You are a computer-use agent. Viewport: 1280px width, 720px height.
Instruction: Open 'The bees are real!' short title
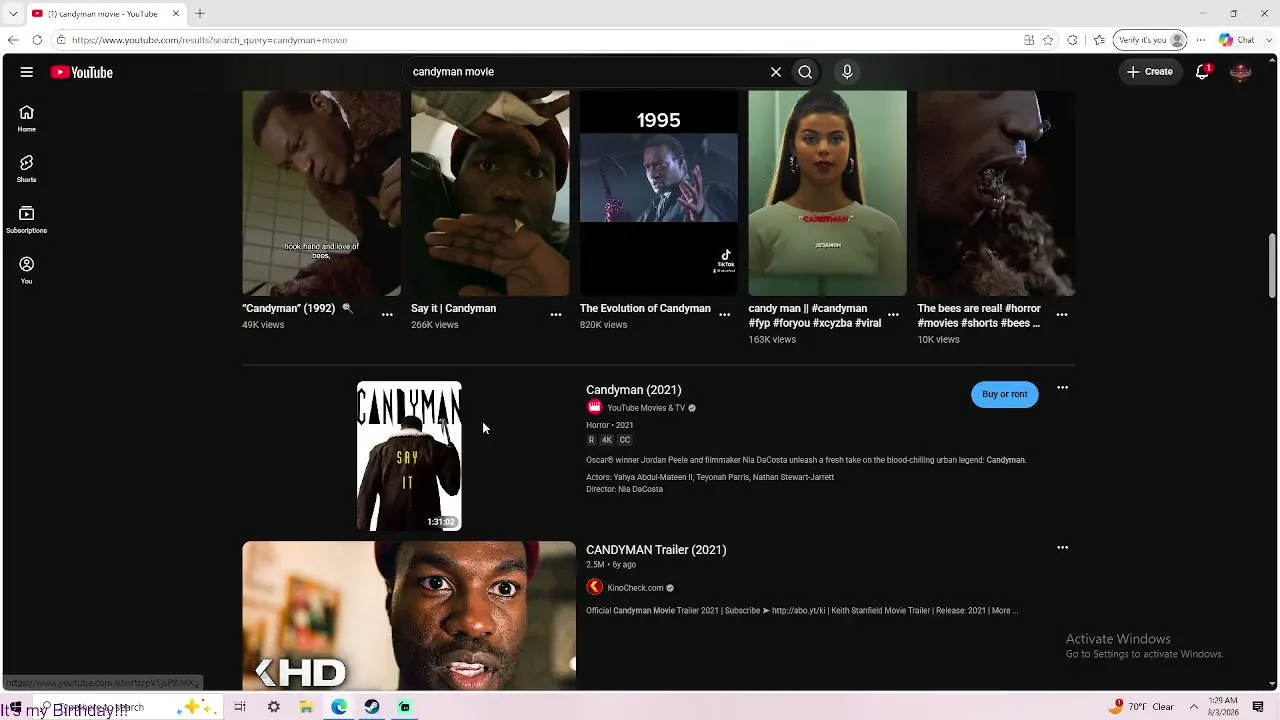[979, 316]
